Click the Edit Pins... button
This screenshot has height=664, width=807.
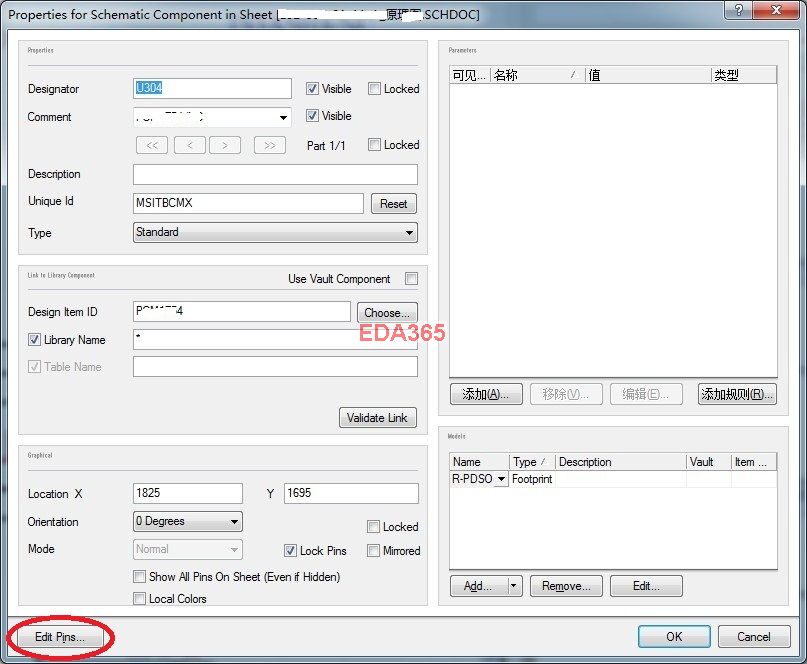click(60, 637)
